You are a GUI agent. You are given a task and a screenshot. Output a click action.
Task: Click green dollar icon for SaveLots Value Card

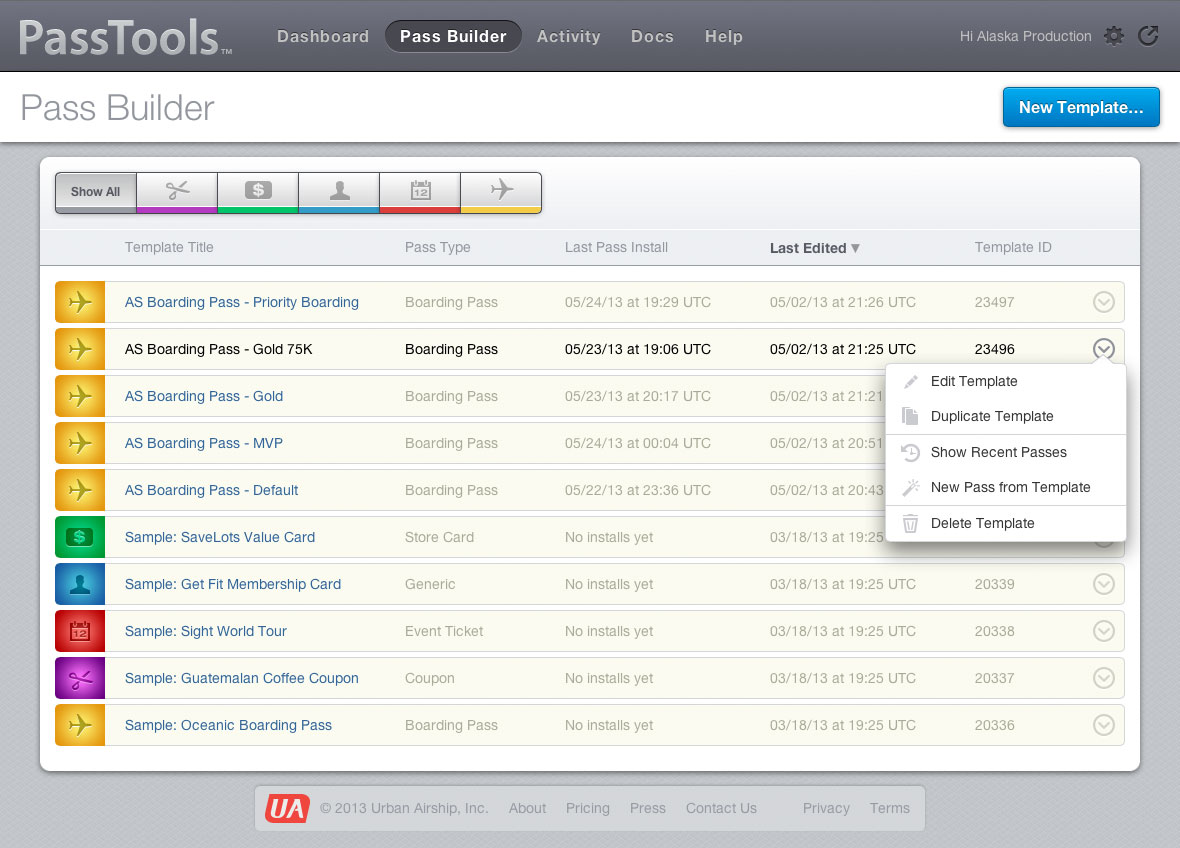[x=80, y=537]
